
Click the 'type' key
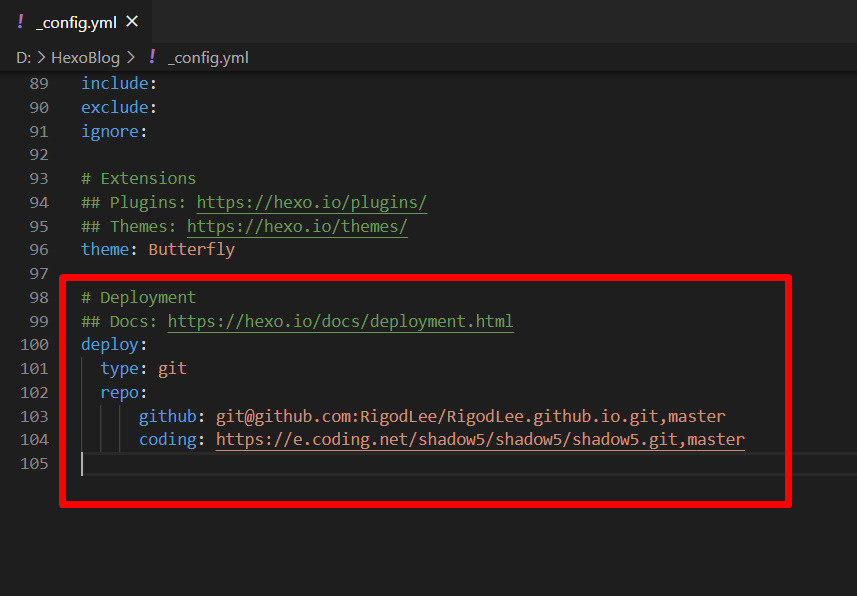[119, 369]
